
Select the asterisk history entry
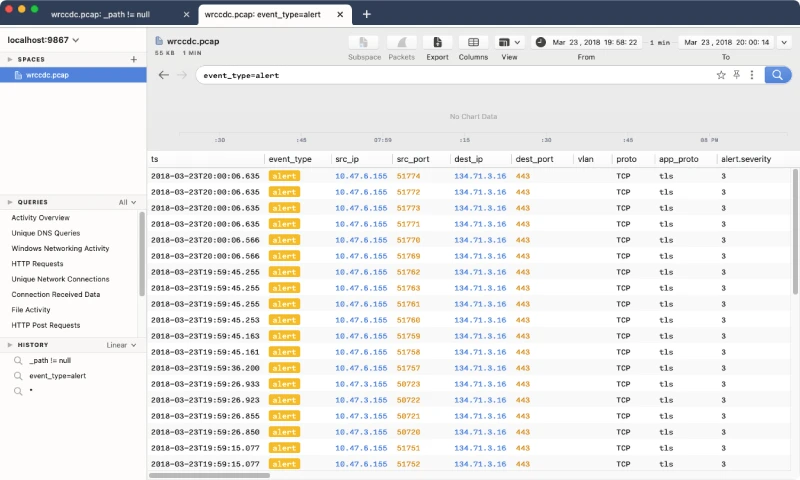click(x=31, y=390)
